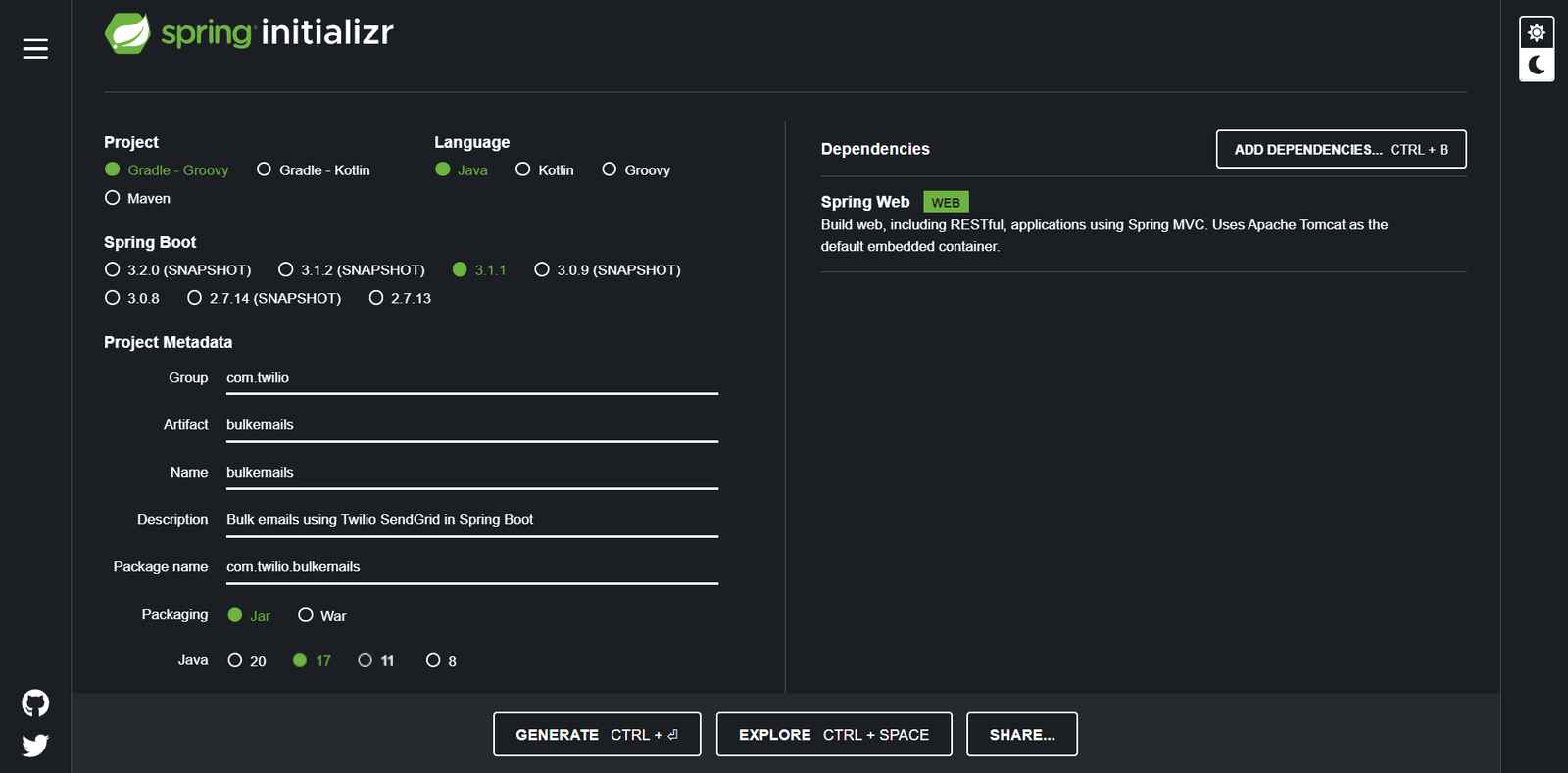Click the Name input field
Viewport: 1568px width, 773px height.
[472, 472]
